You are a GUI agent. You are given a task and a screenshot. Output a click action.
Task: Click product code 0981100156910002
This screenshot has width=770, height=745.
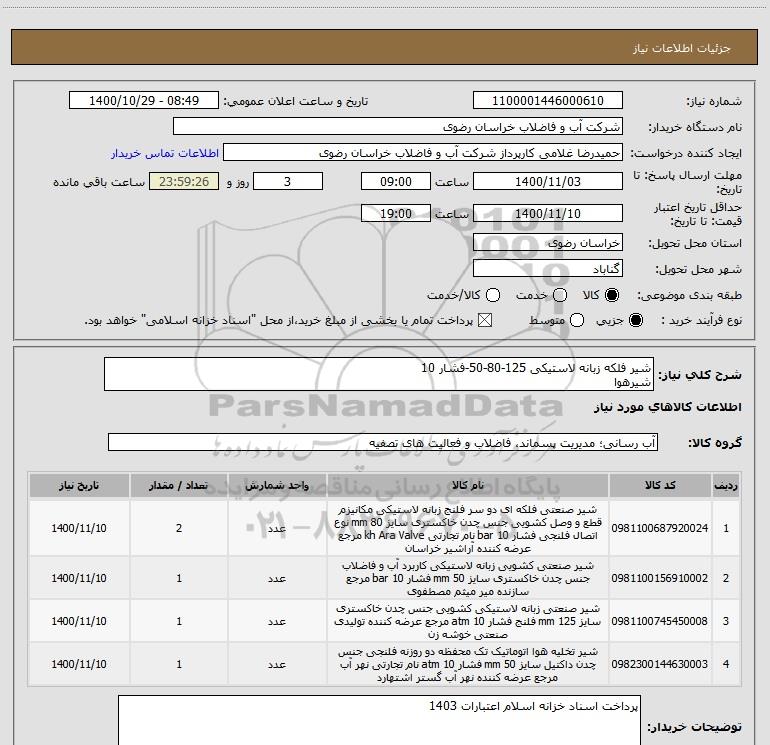pyautogui.click(x=660, y=578)
